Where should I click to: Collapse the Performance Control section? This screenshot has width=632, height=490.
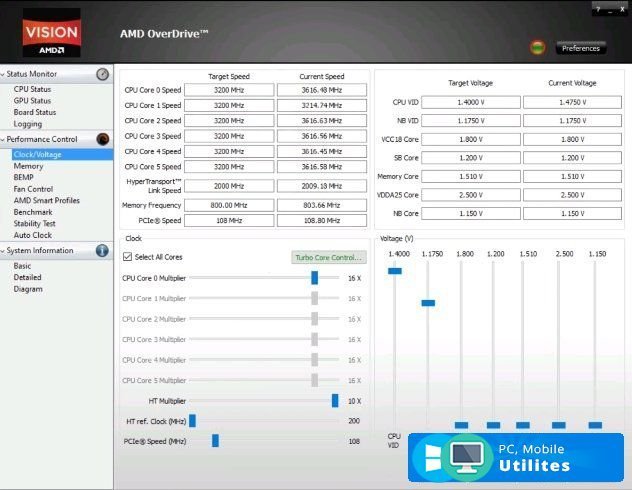click(3, 139)
